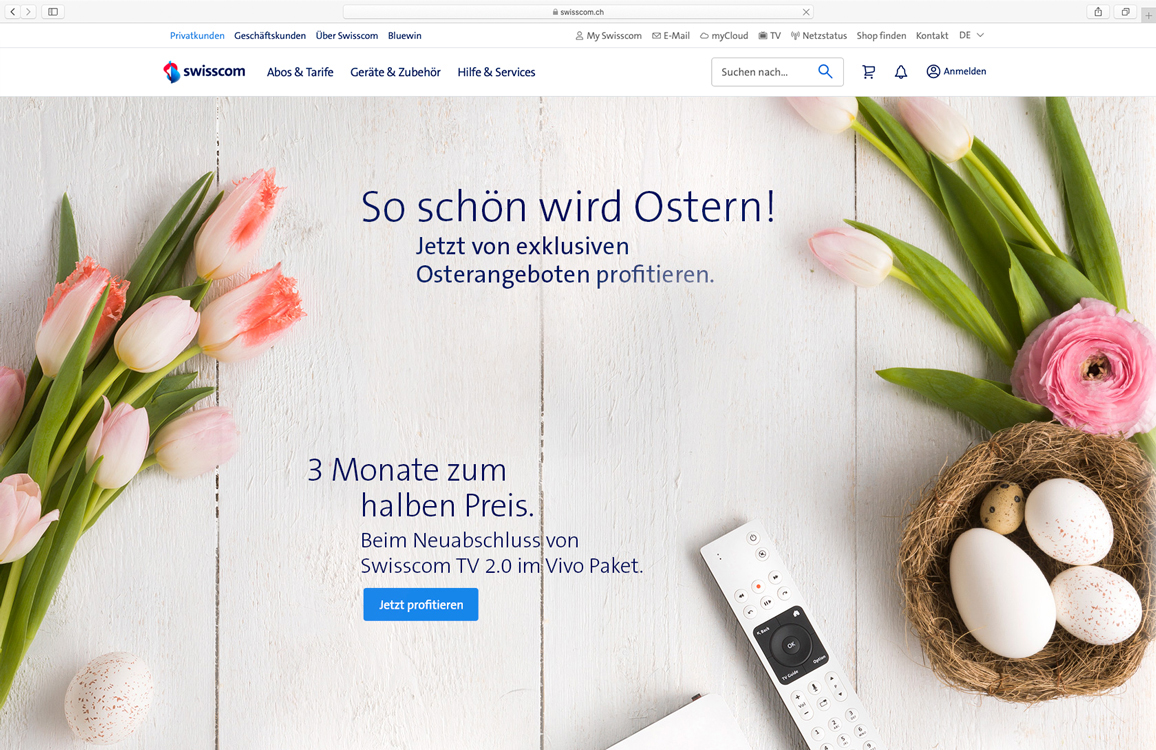This screenshot has height=750, width=1156.
Task: Open the Hilfe & Services menu
Action: click(x=496, y=72)
